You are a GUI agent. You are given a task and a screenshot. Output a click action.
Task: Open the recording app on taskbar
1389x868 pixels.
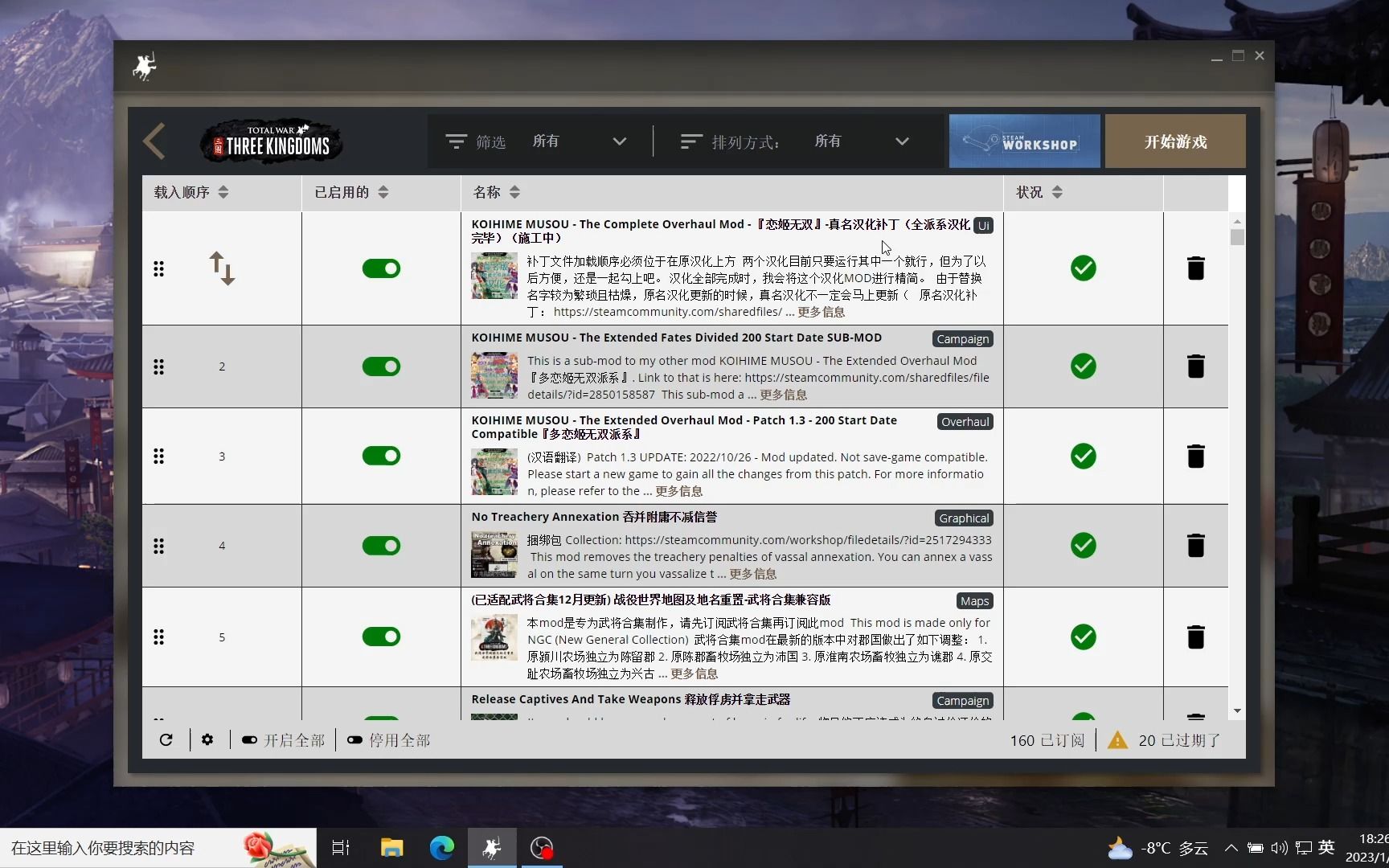[542, 848]
